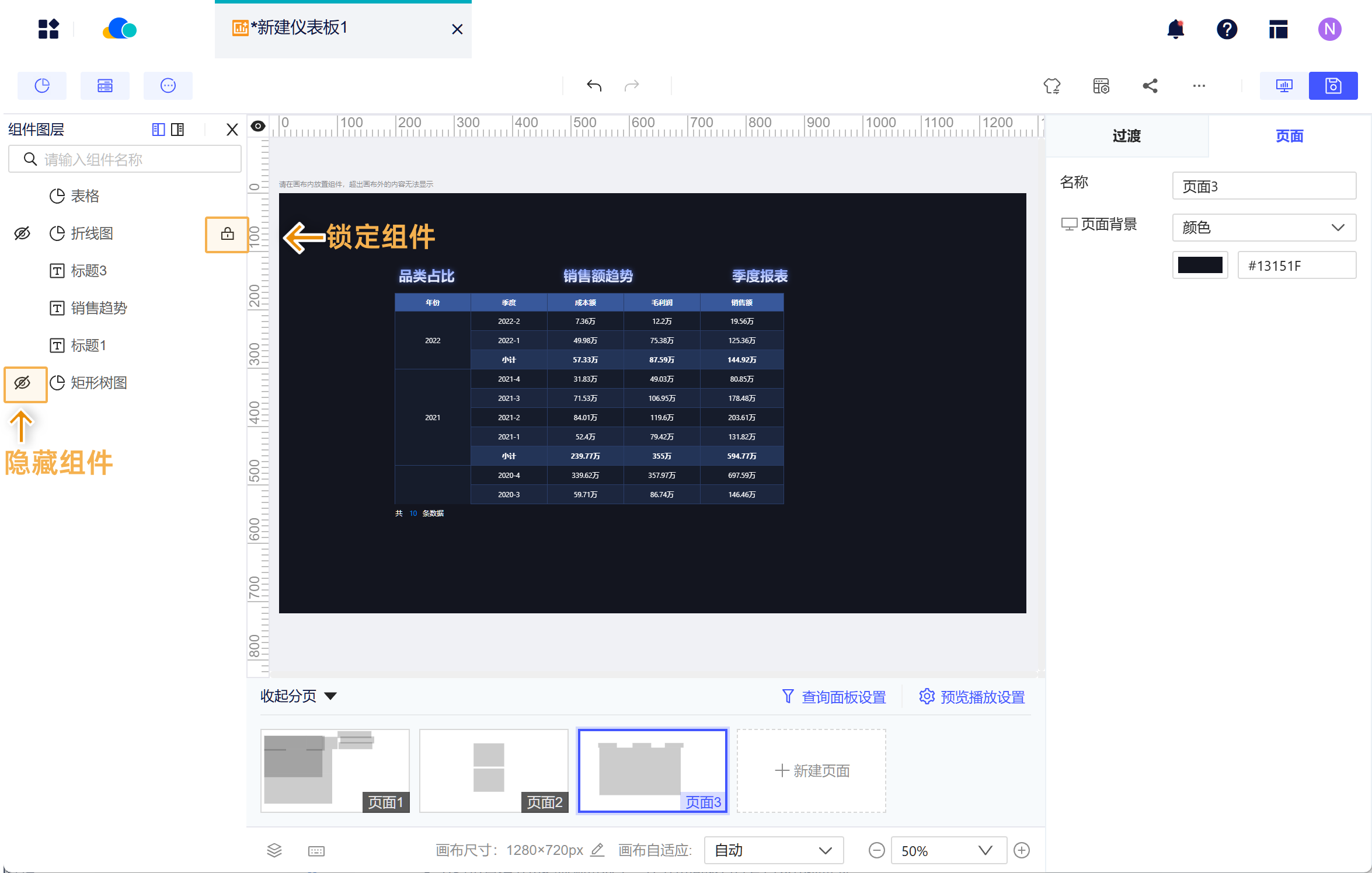Lock the 折线图 component
1372x873 pixels.
point(227,234)
